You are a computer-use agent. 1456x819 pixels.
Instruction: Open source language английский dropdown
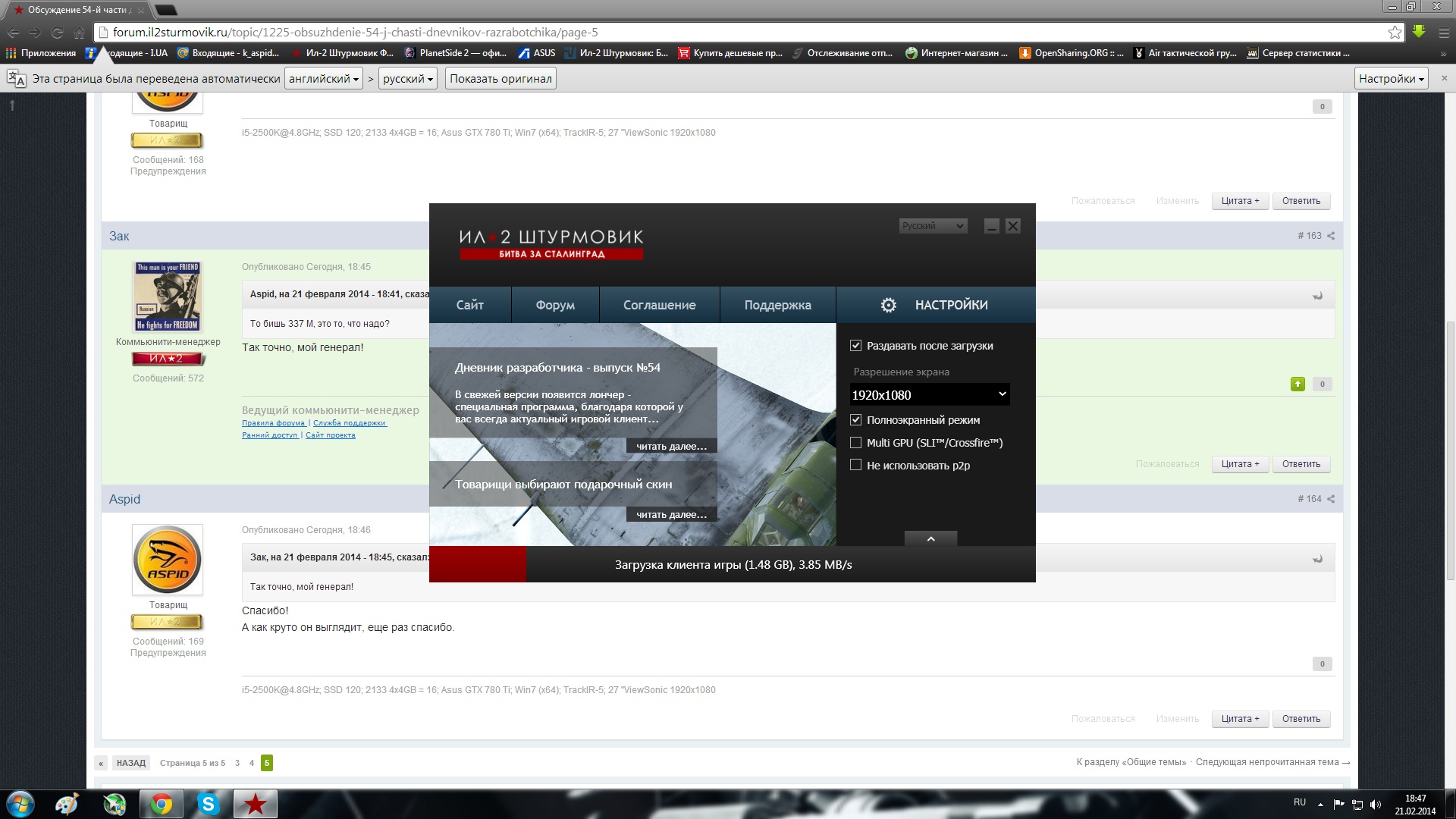[323, 79]
